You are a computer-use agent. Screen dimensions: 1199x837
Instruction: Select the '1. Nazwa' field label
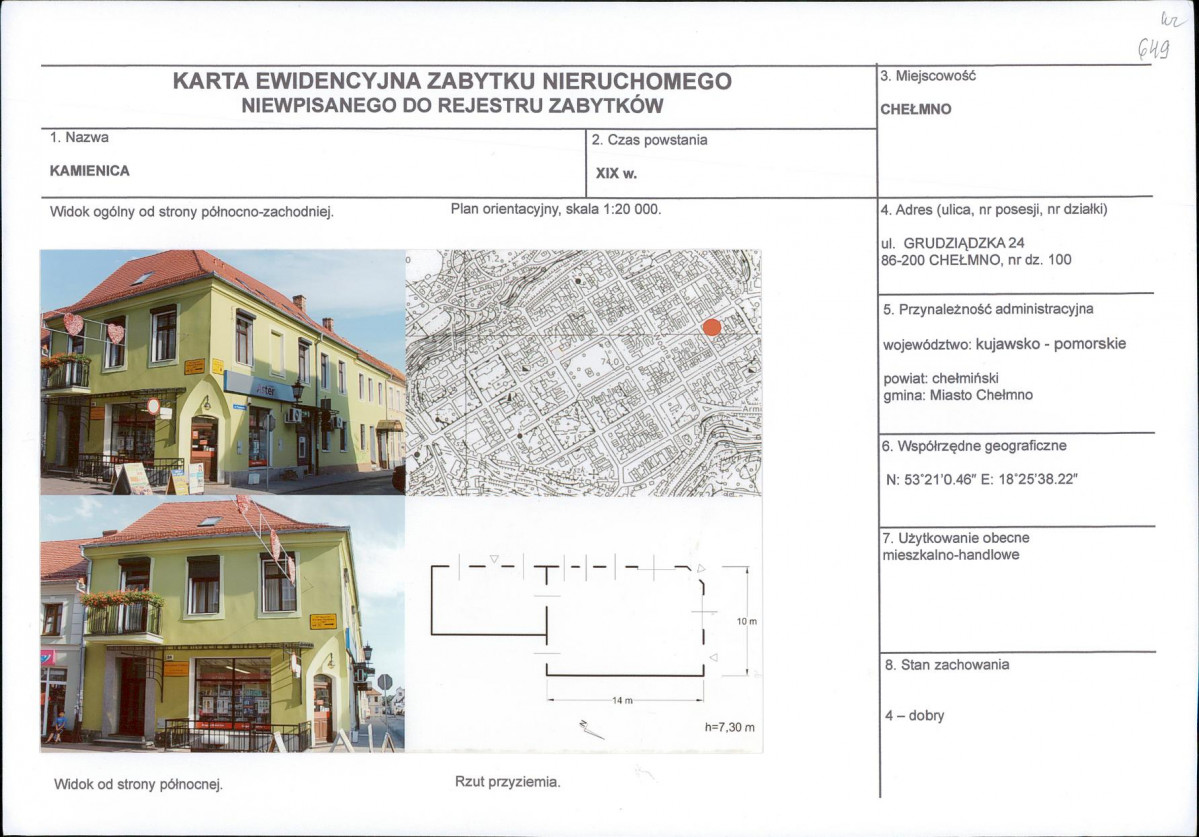[79, 138]
